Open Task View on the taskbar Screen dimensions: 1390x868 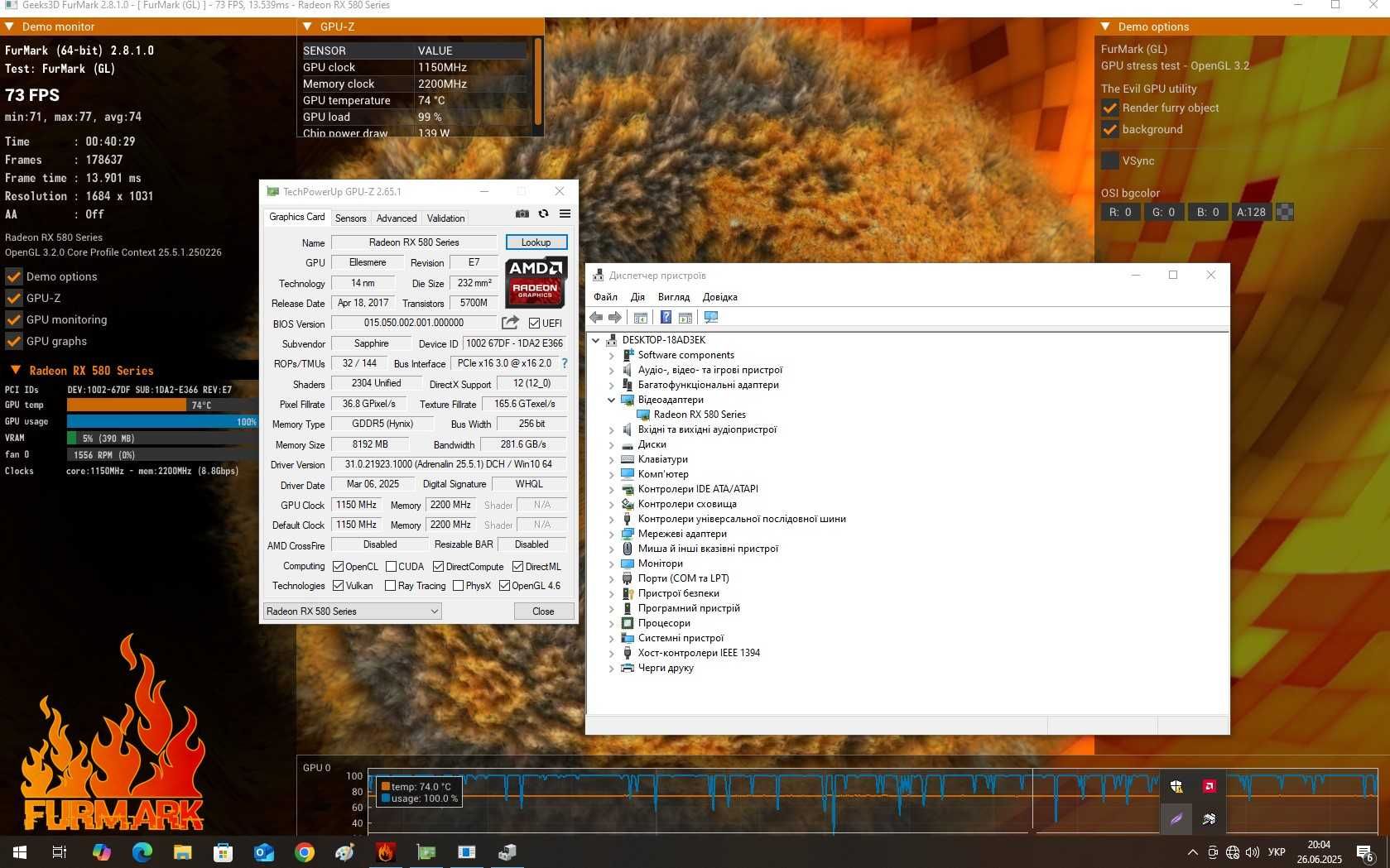coord(60,851)
